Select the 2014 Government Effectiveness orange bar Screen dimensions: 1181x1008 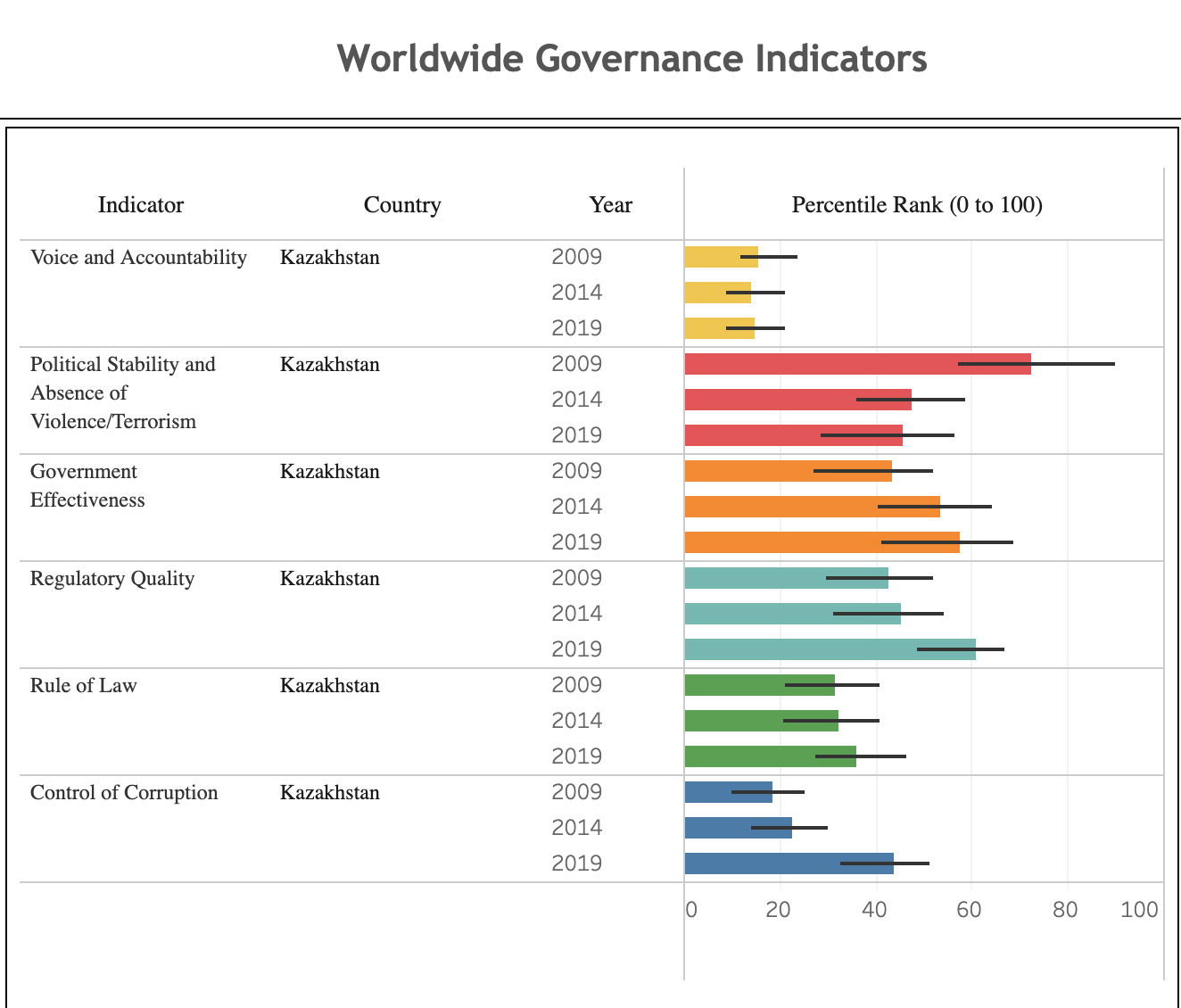point(812,507)
